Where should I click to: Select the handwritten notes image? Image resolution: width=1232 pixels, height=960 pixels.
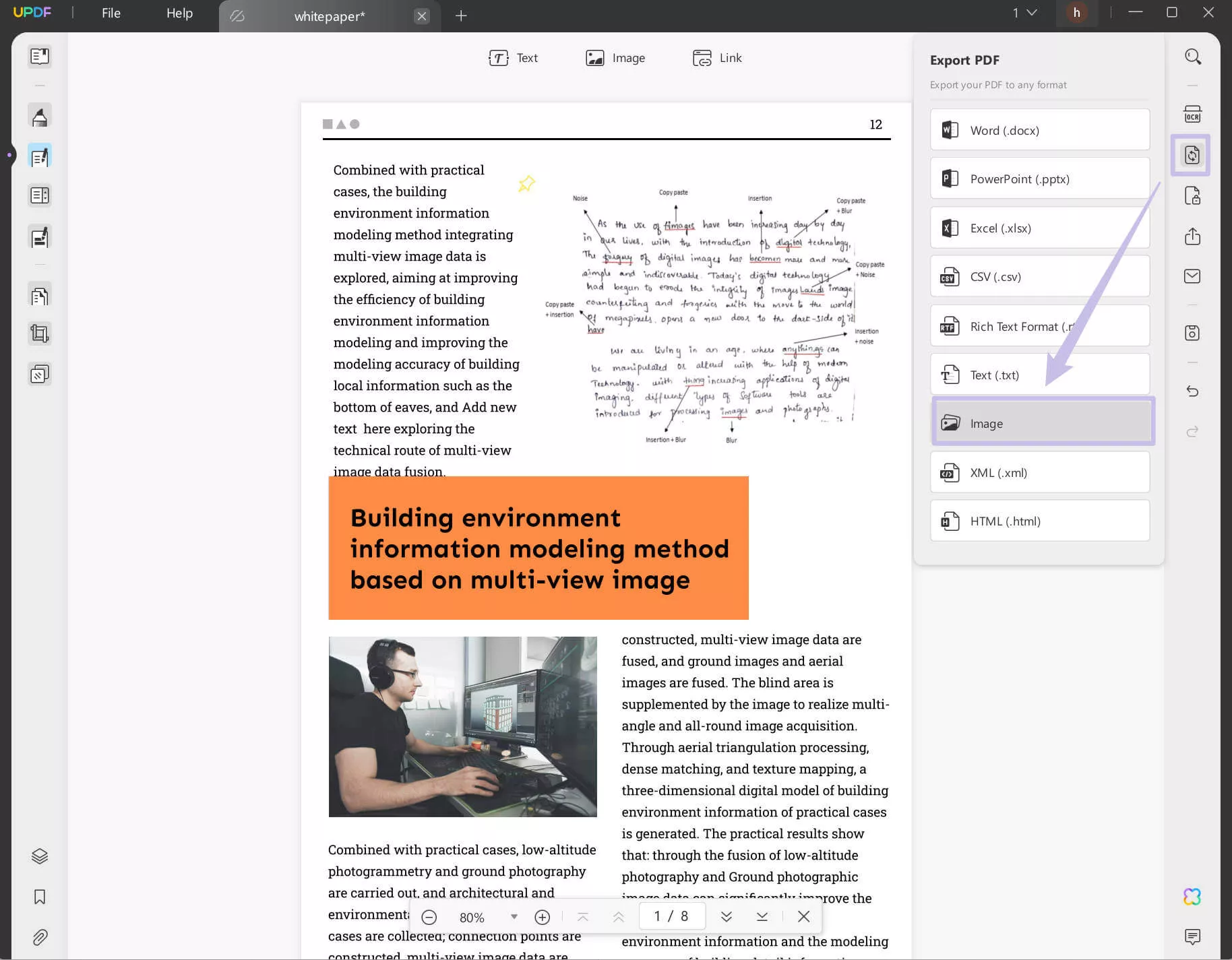click(x=714, y=317)
